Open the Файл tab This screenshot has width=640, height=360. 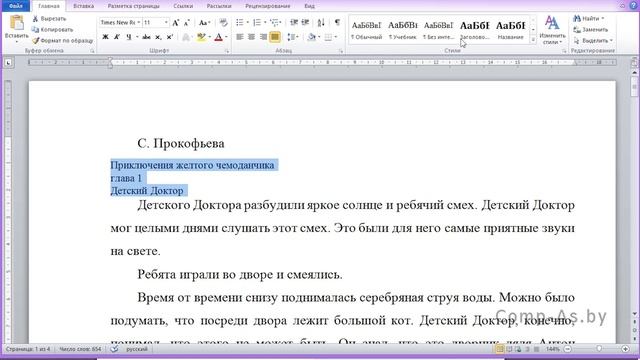pos(16,6)
